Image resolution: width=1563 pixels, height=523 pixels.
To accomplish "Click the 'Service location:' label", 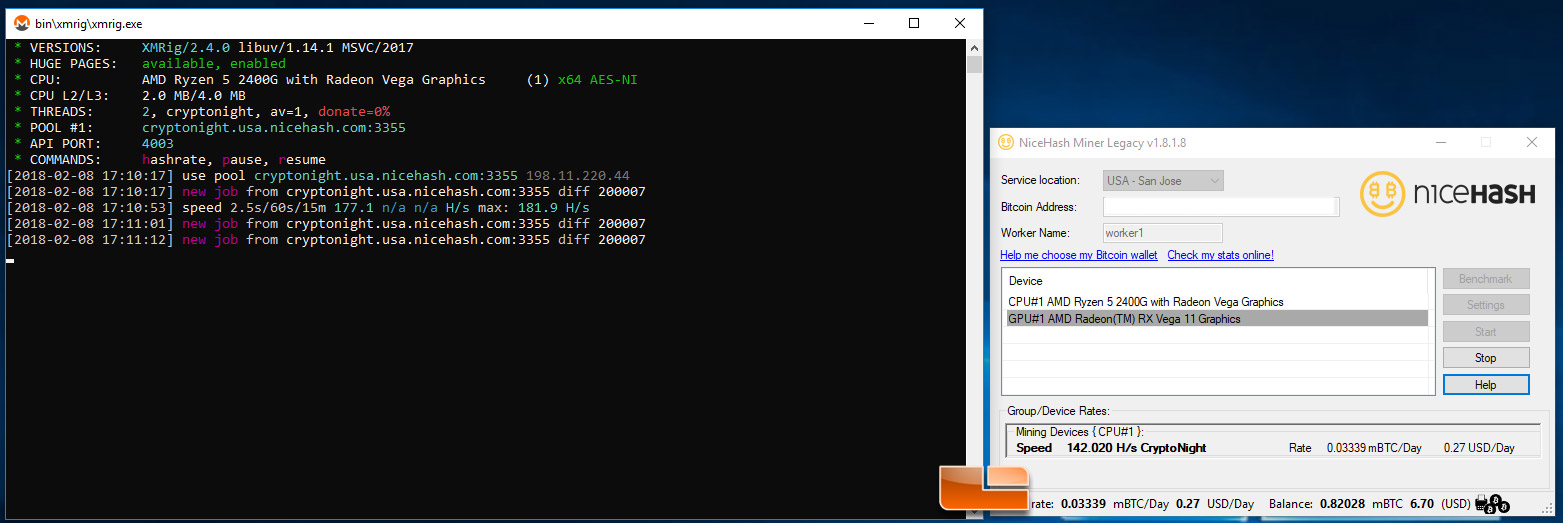I will pyautogui.click(x=1040, y=181).
